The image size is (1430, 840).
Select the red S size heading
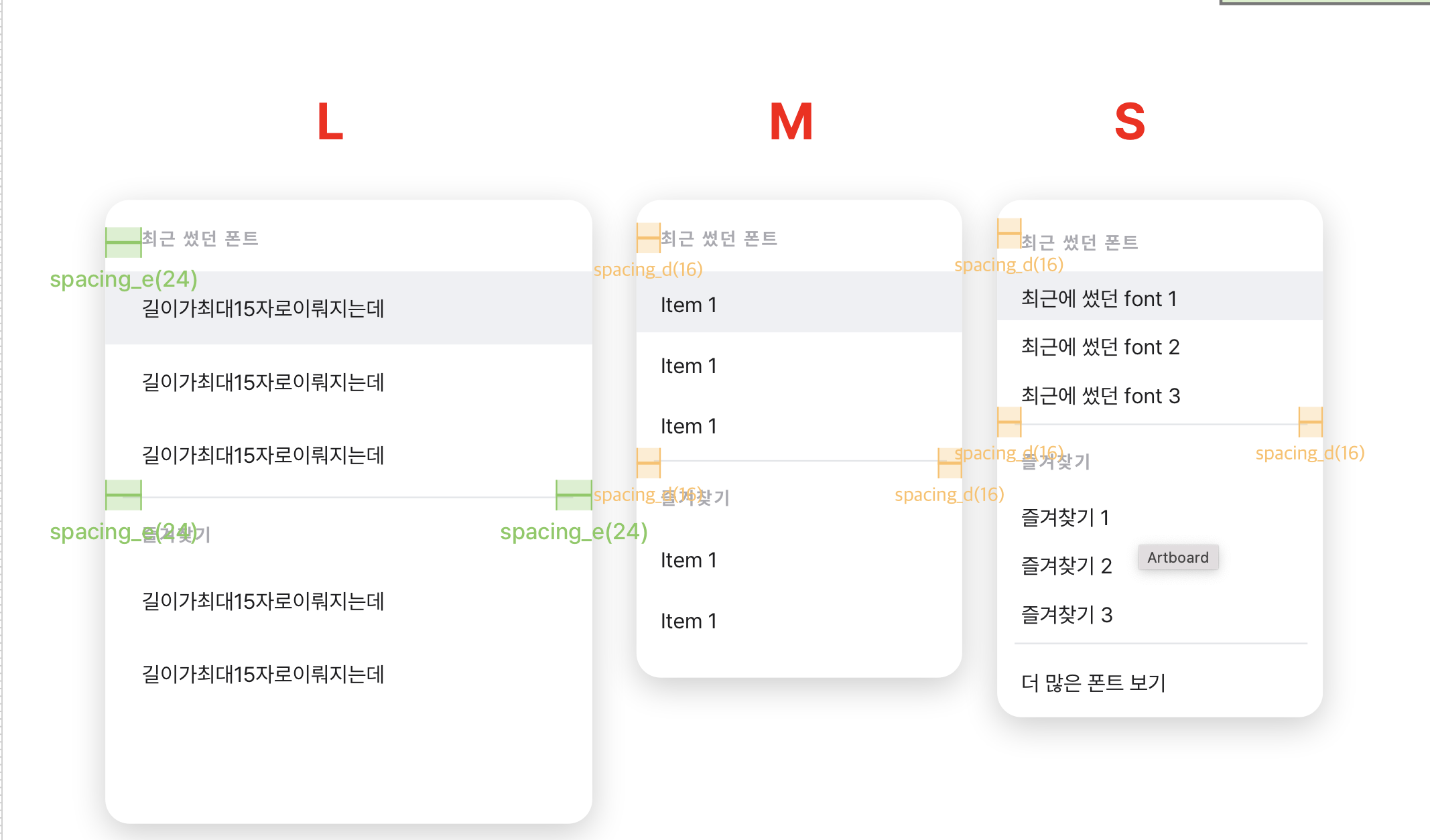tap(1130, 122)
